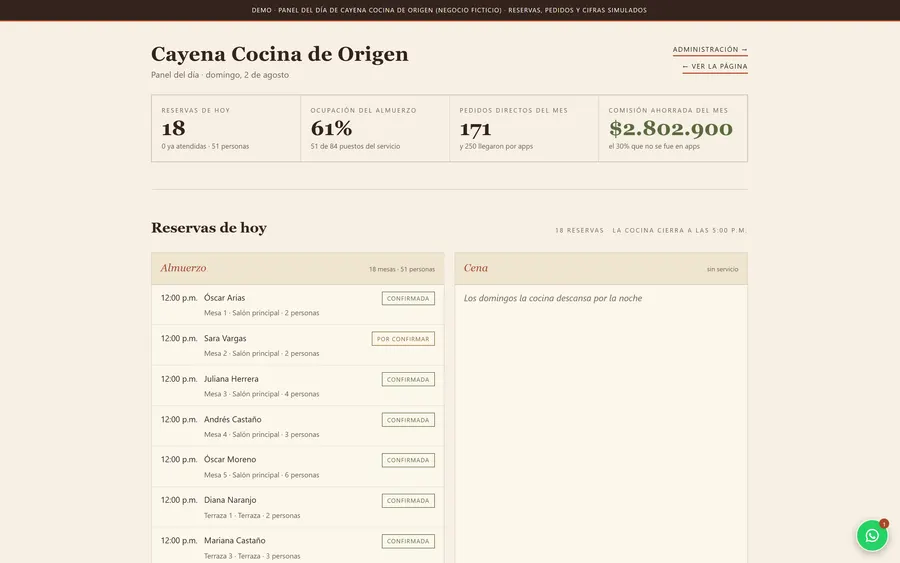Click Óscar Moreno Confirmada badge
The width and height of the screenshot is (900, 563).
[x=408, y=460]
